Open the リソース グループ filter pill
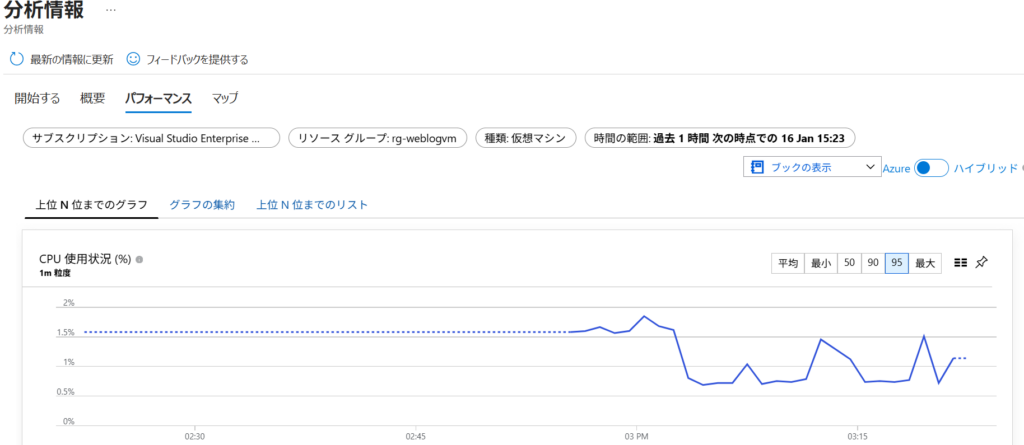1024x445 pixels. pyautogui.click(x=378, y=138)
